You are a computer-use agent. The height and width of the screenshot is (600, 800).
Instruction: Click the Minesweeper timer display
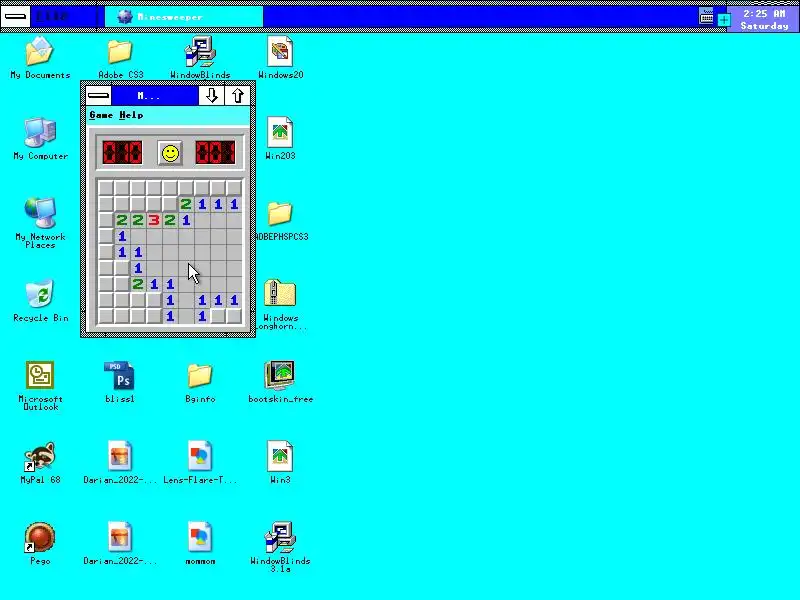(215, 153)
